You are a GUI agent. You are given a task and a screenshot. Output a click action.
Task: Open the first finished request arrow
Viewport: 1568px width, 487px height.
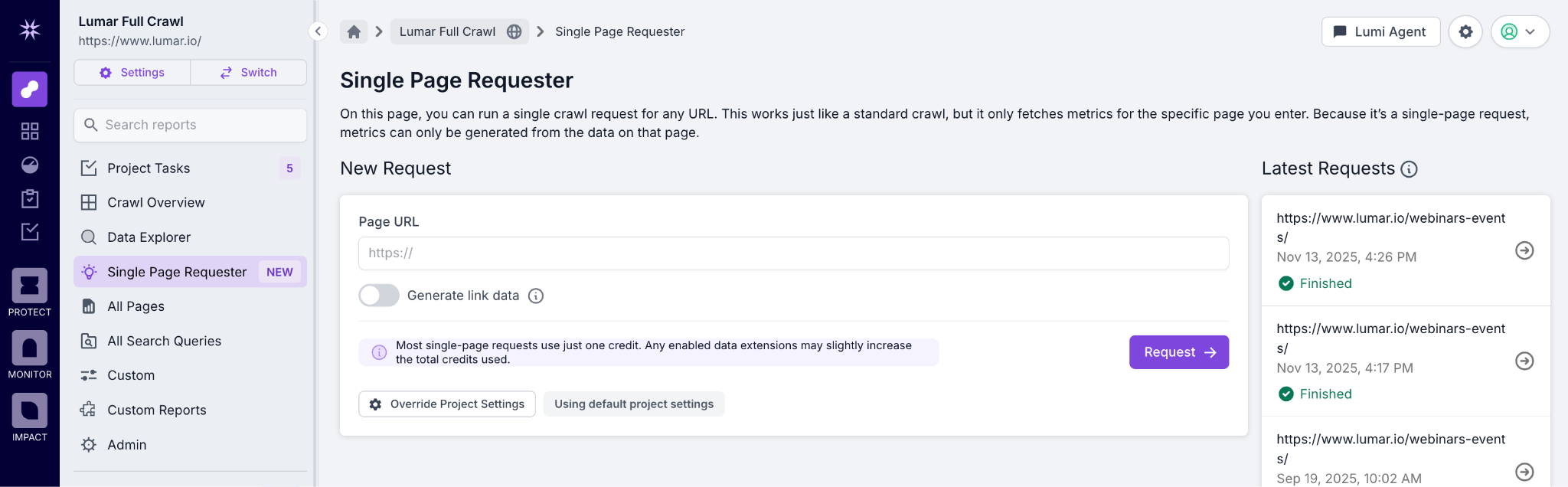(x=1524, y=251)
